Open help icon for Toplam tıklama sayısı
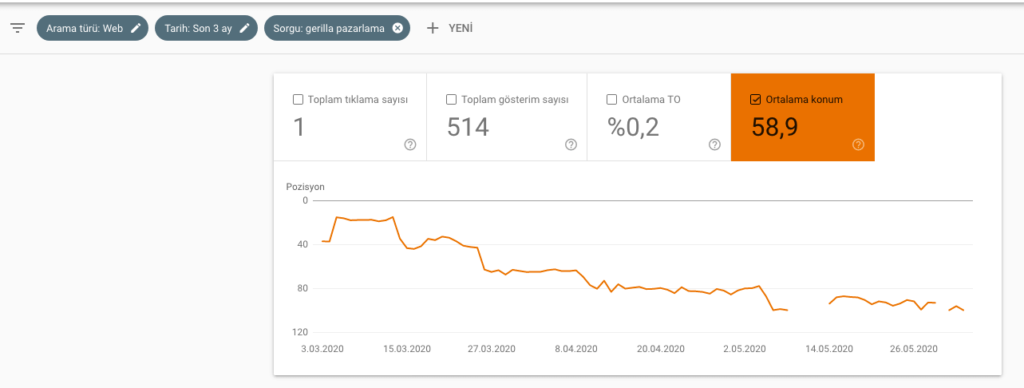 [x=410, y=145]
